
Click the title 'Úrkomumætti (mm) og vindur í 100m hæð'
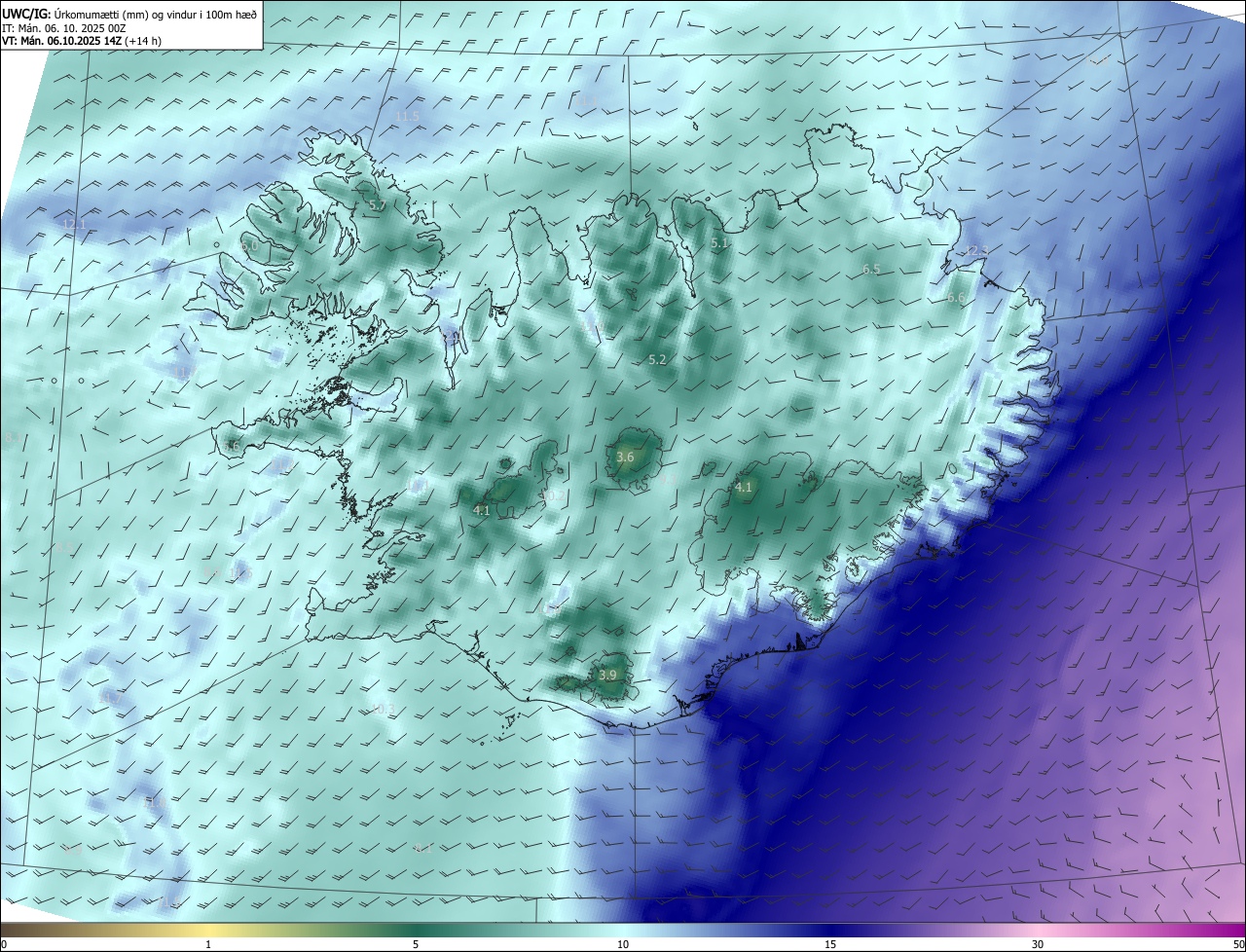(x=155, y=14)
